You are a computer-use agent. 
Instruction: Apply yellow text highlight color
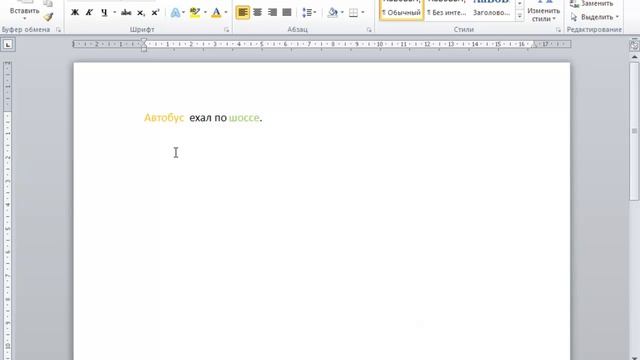(x=195, y=13)
